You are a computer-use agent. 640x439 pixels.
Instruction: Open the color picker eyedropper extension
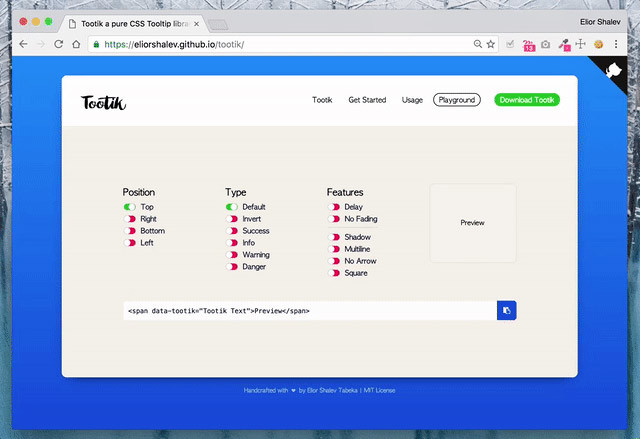coord(564,45)
